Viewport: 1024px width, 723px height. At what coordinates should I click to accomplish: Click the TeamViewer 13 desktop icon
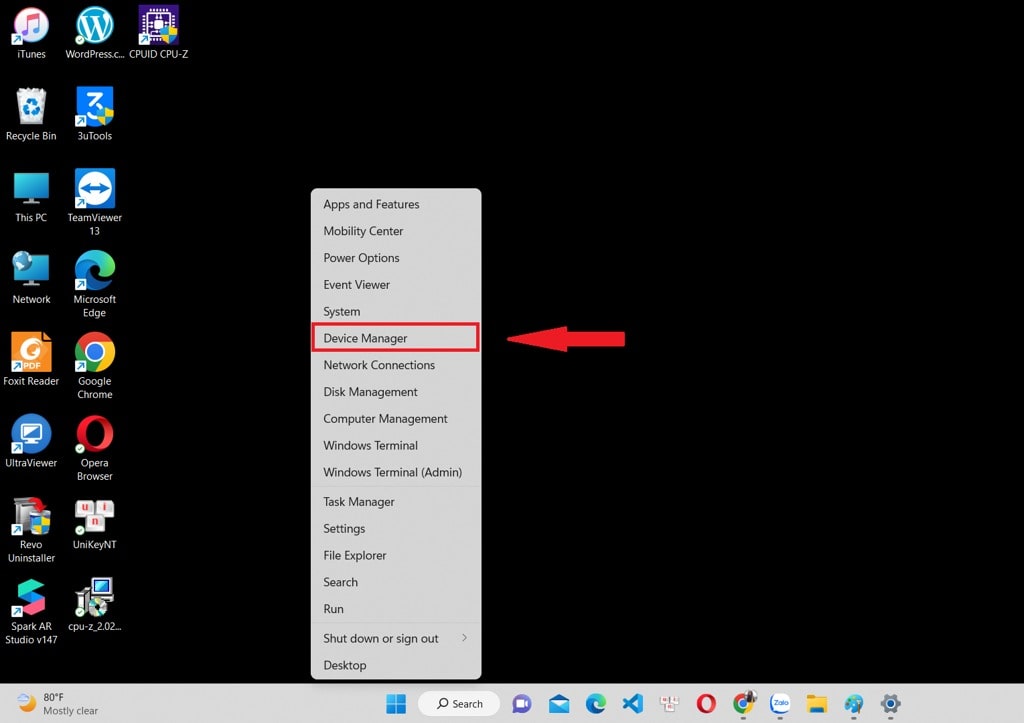pos(95,189)
